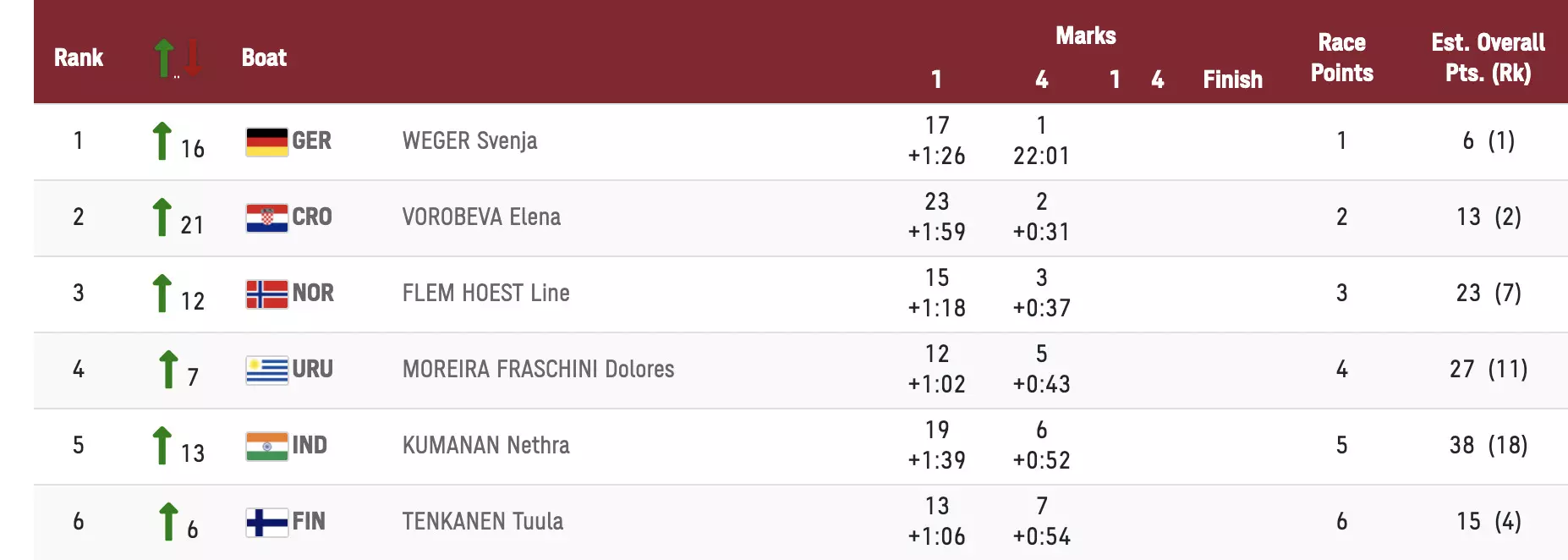
Task: Select FLEM HOEST Line name
Action: pyautogui.click(x=485, y=293)
